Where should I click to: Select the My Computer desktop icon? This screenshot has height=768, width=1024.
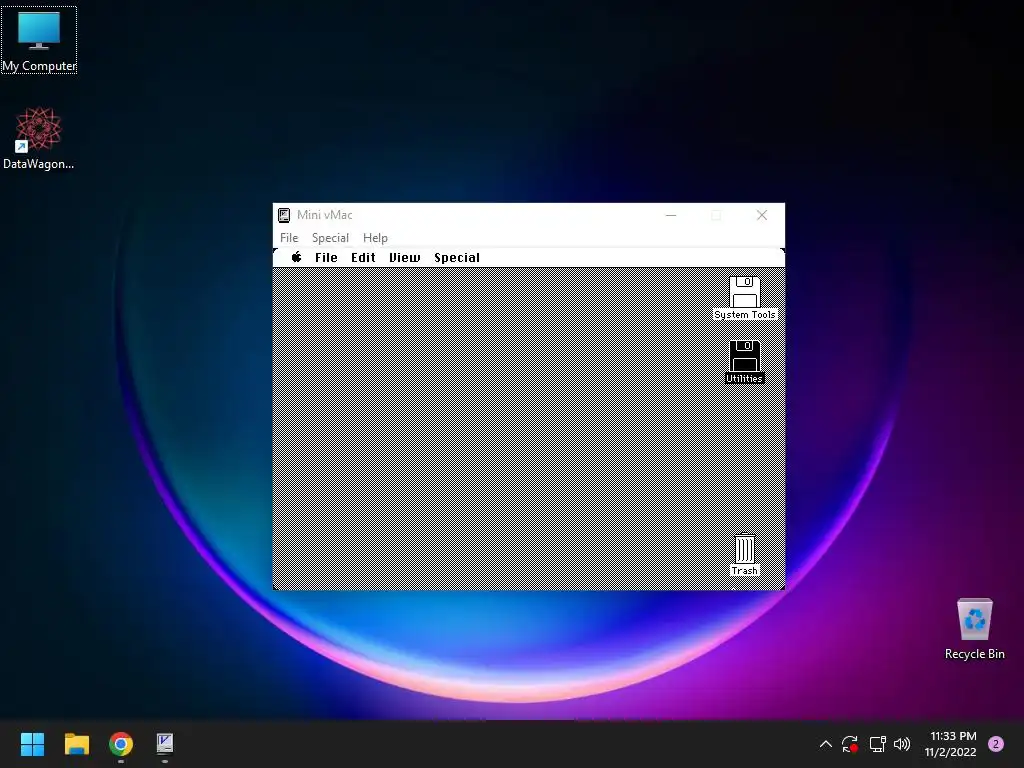(x=39, y=40)
